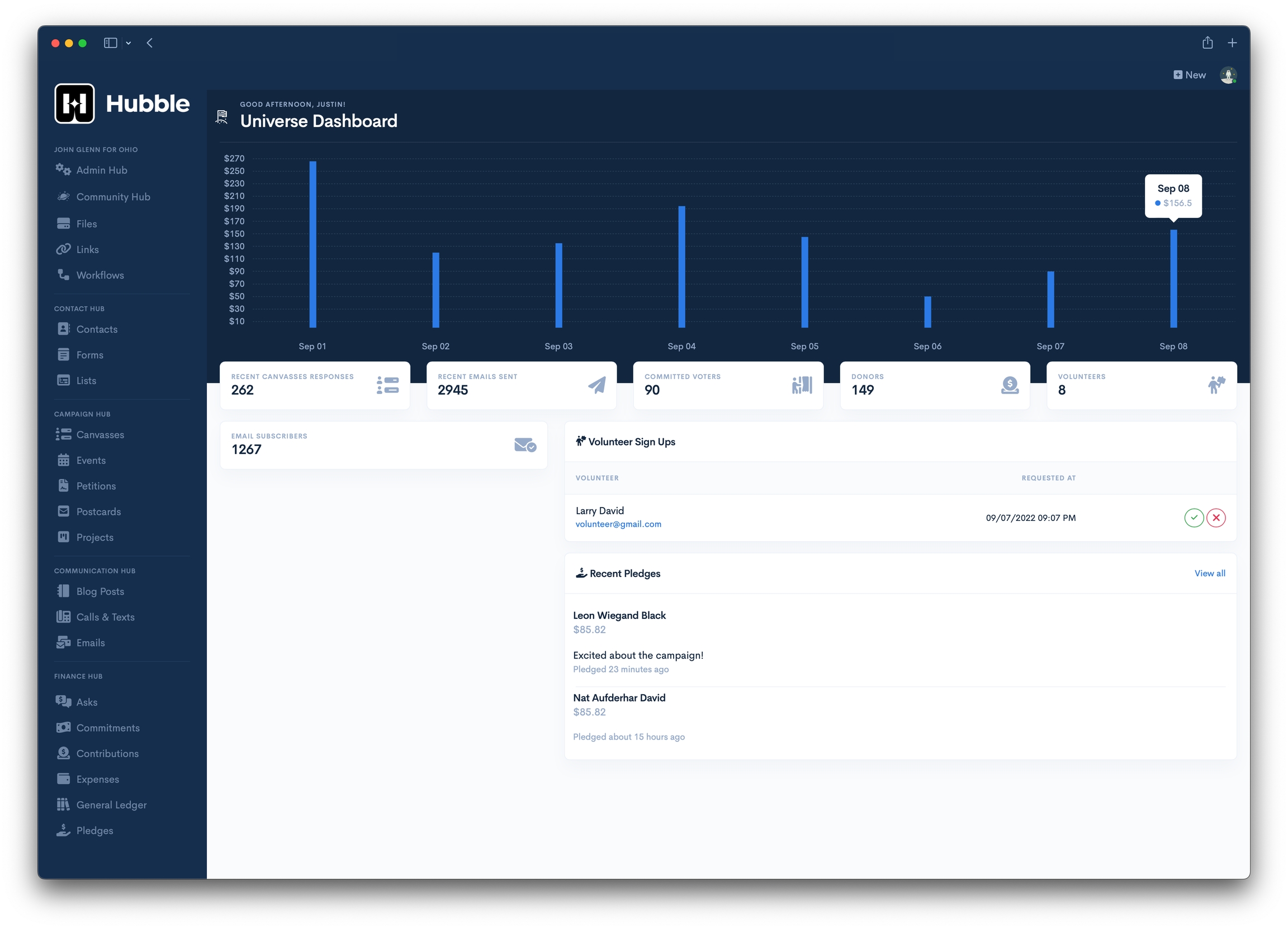Click View all pledges link
This screenshot has height=929, width=1288.
click(x=1209, y=573)
